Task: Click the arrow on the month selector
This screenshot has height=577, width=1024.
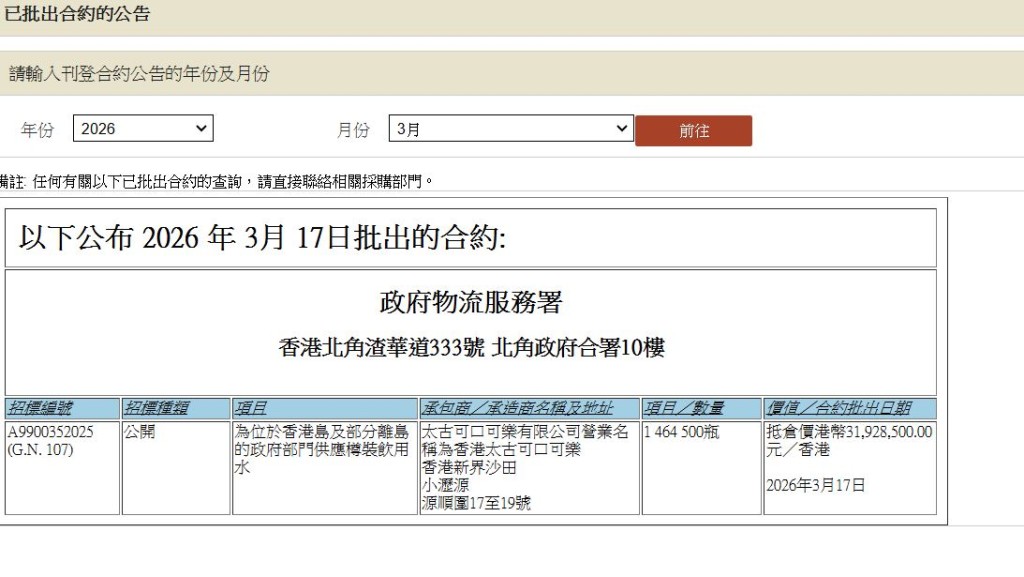Action: tap(622, 128)
